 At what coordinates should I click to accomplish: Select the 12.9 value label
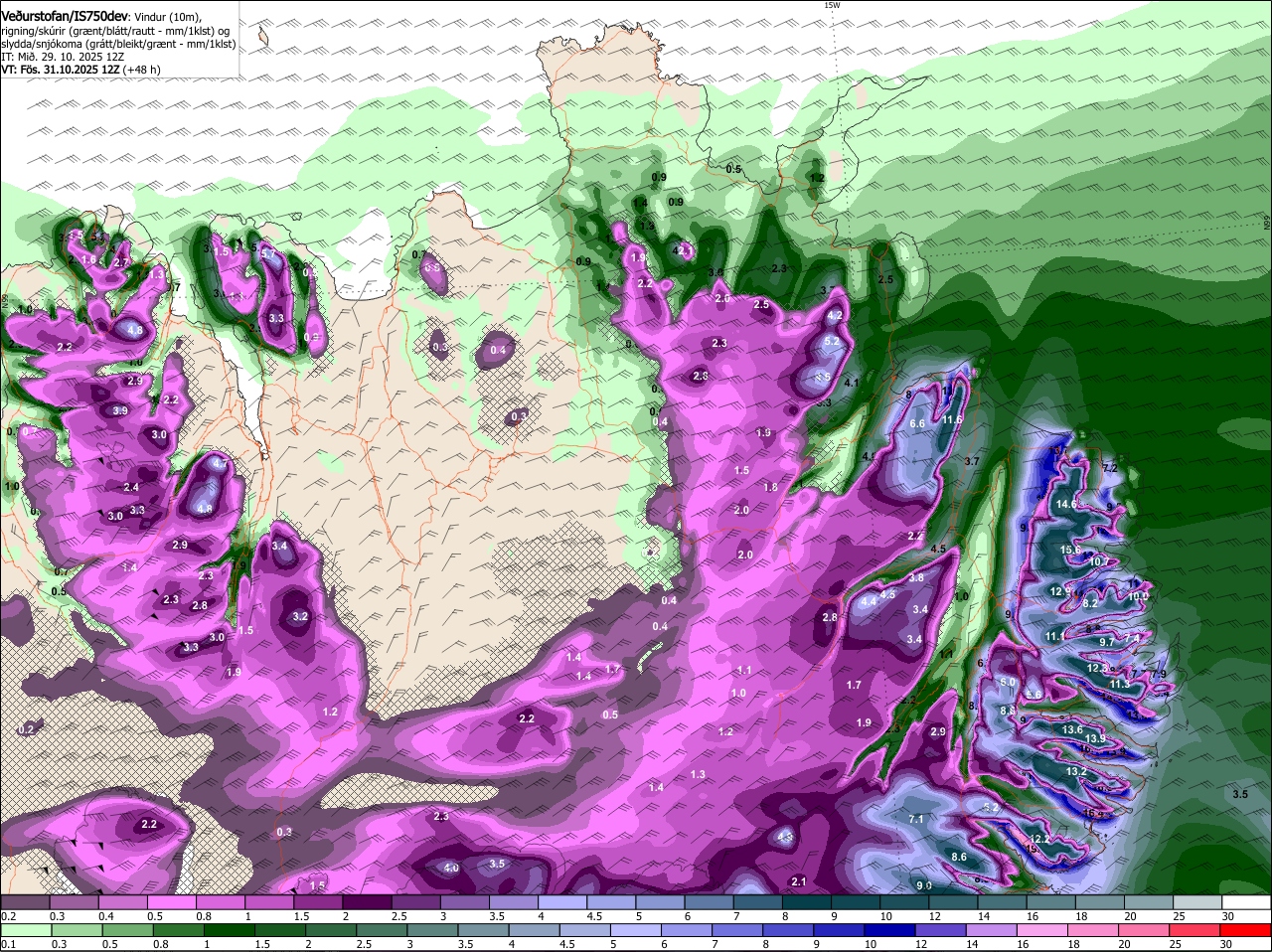pyautogui.click(x=1061, y=591)
